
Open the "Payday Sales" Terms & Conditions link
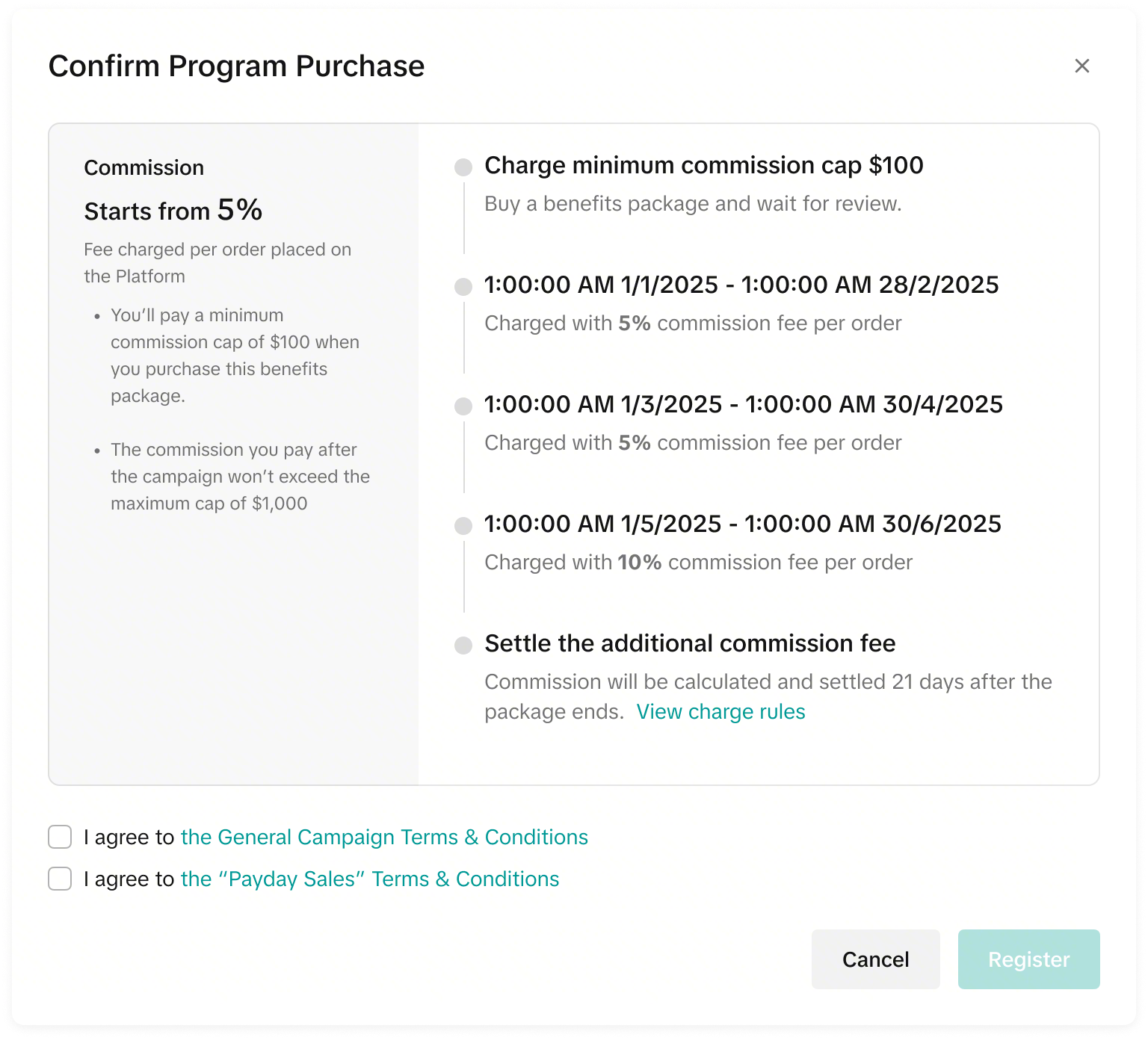[x=370, y=879]
